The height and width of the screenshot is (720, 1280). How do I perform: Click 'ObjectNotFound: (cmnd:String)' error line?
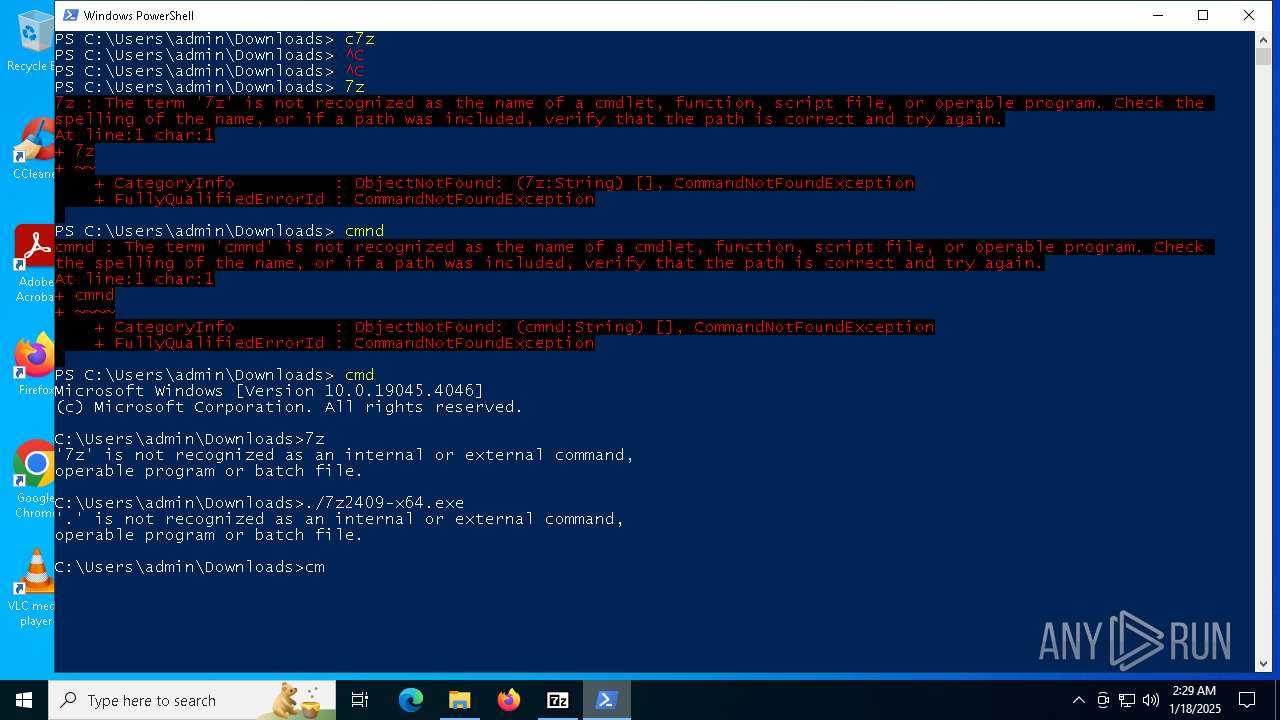click(495, 327)
